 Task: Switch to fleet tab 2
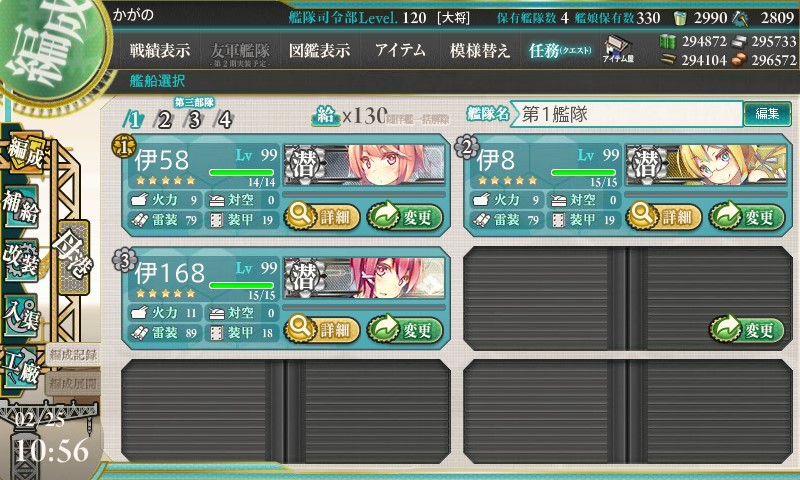coord(164,120)
